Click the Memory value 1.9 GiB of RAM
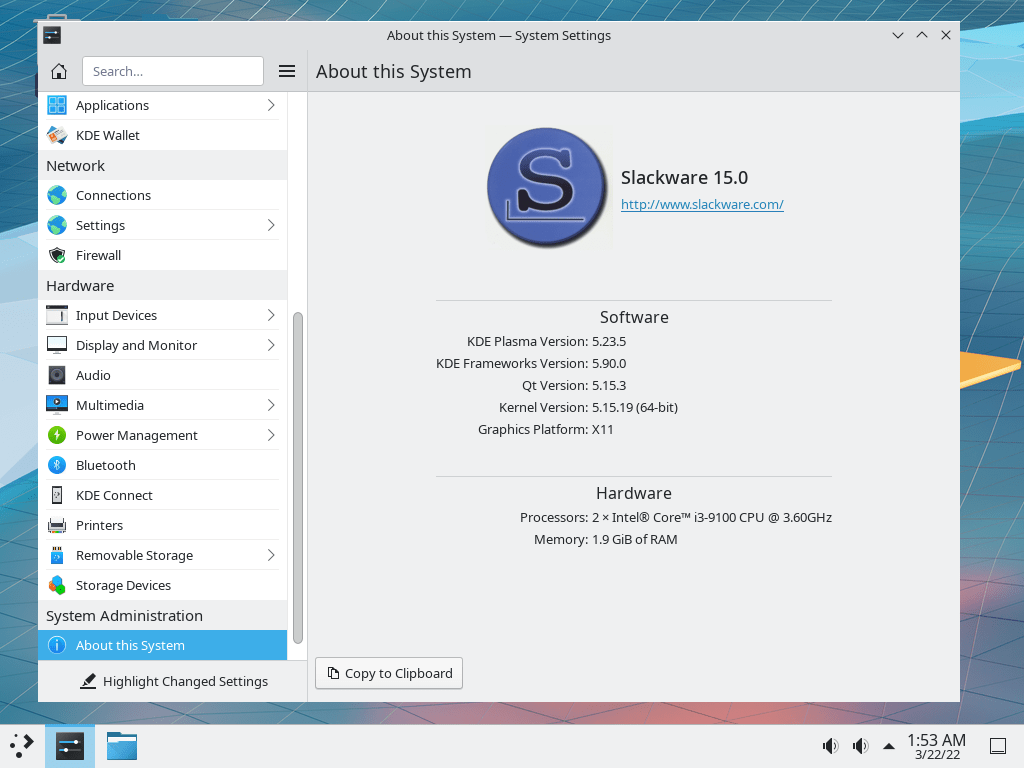The image size is (1024, 768). (635, 539)
